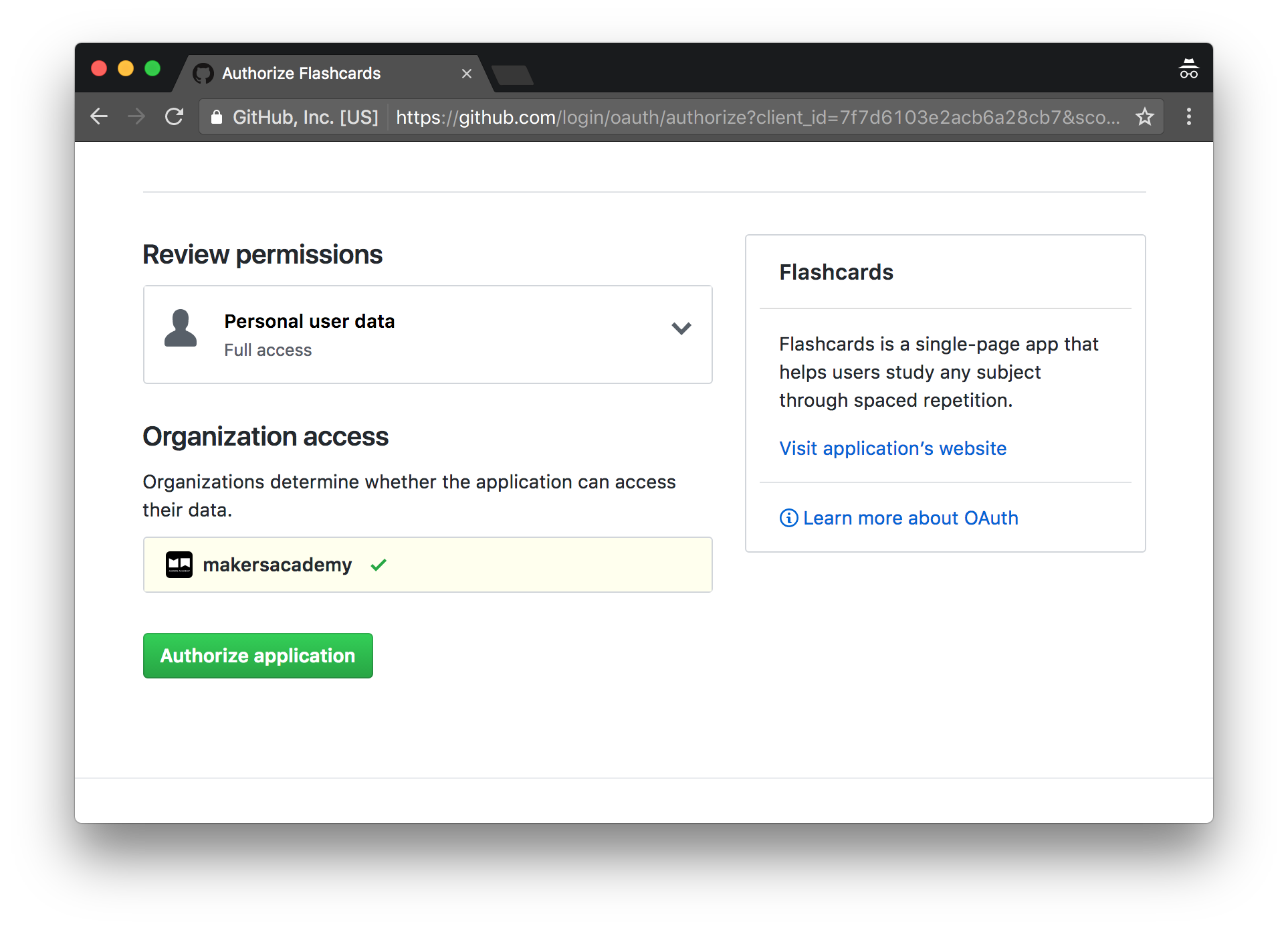The image size is (1288, 930).
Task: Click the Flashcards app title
Action: 836,272
